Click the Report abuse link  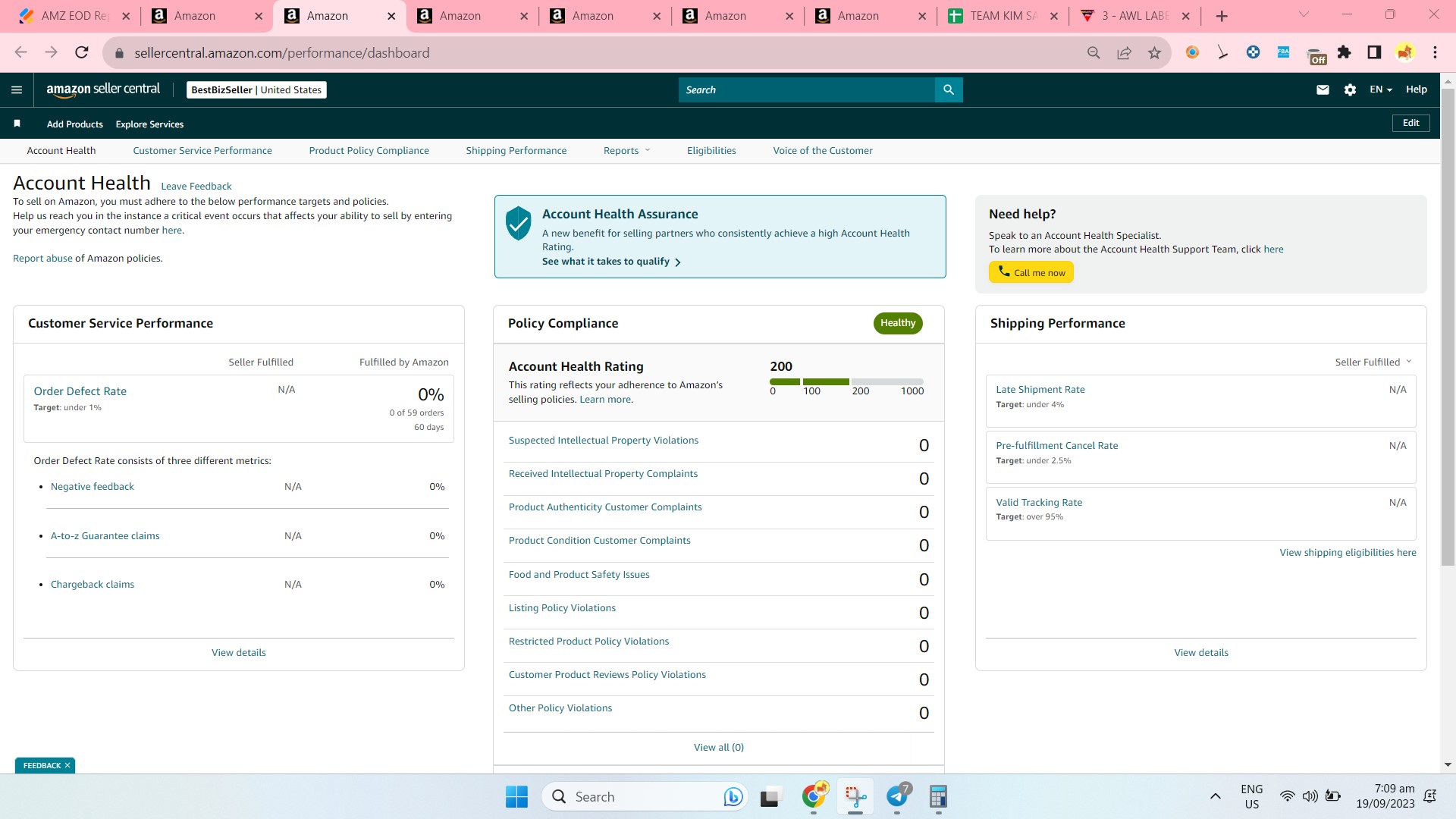(42, 258)
